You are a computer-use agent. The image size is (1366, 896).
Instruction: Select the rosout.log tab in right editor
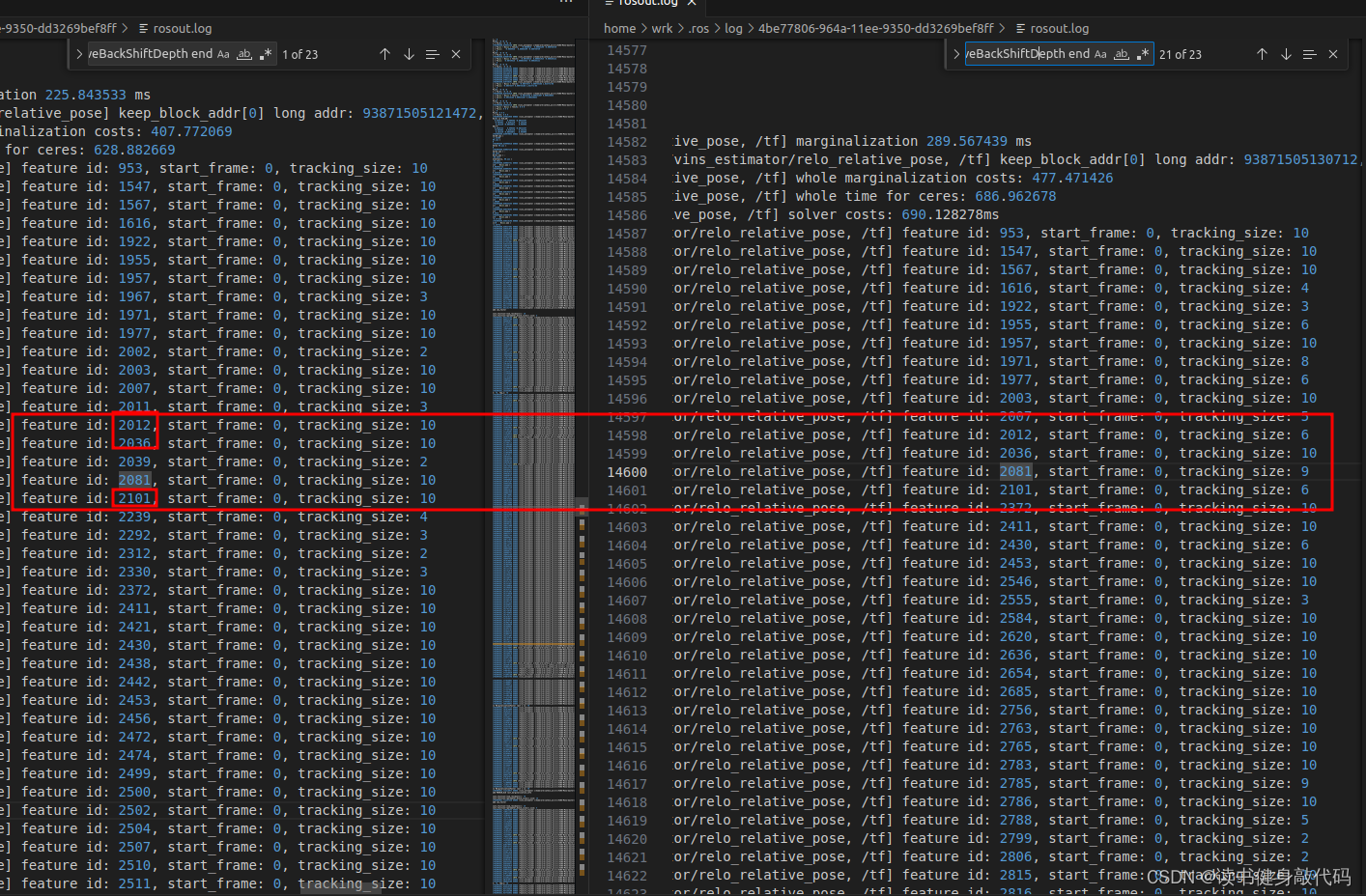pyautogui.click(x=647, y=4)
